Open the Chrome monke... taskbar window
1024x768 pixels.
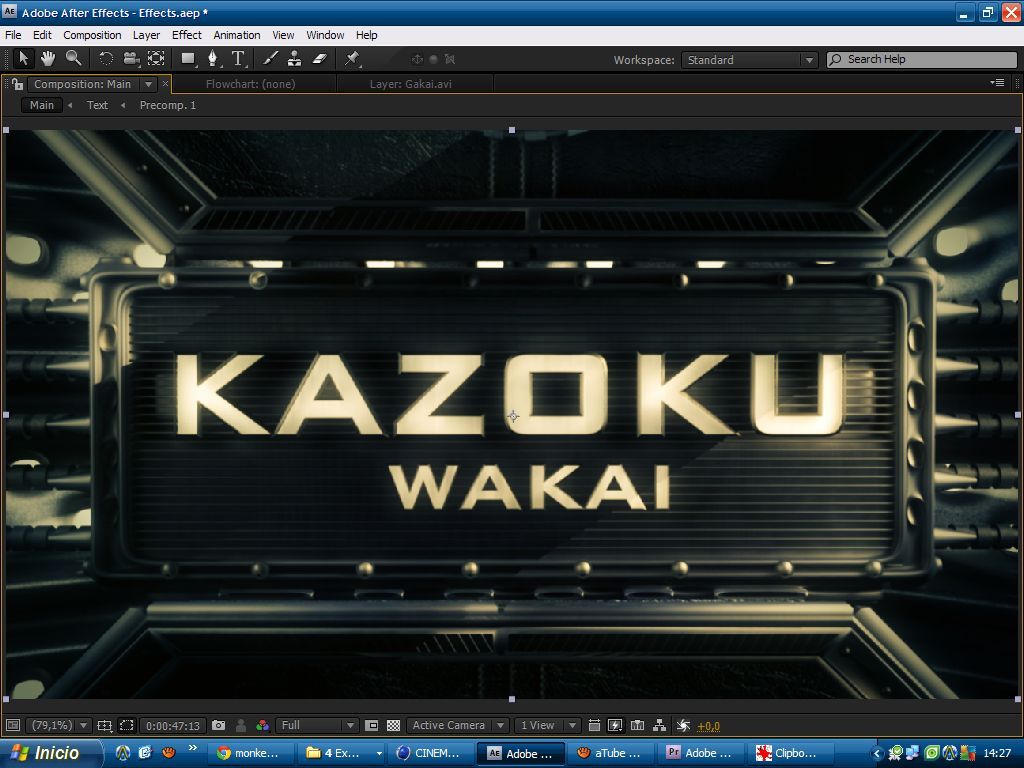(x=251, y=753)
